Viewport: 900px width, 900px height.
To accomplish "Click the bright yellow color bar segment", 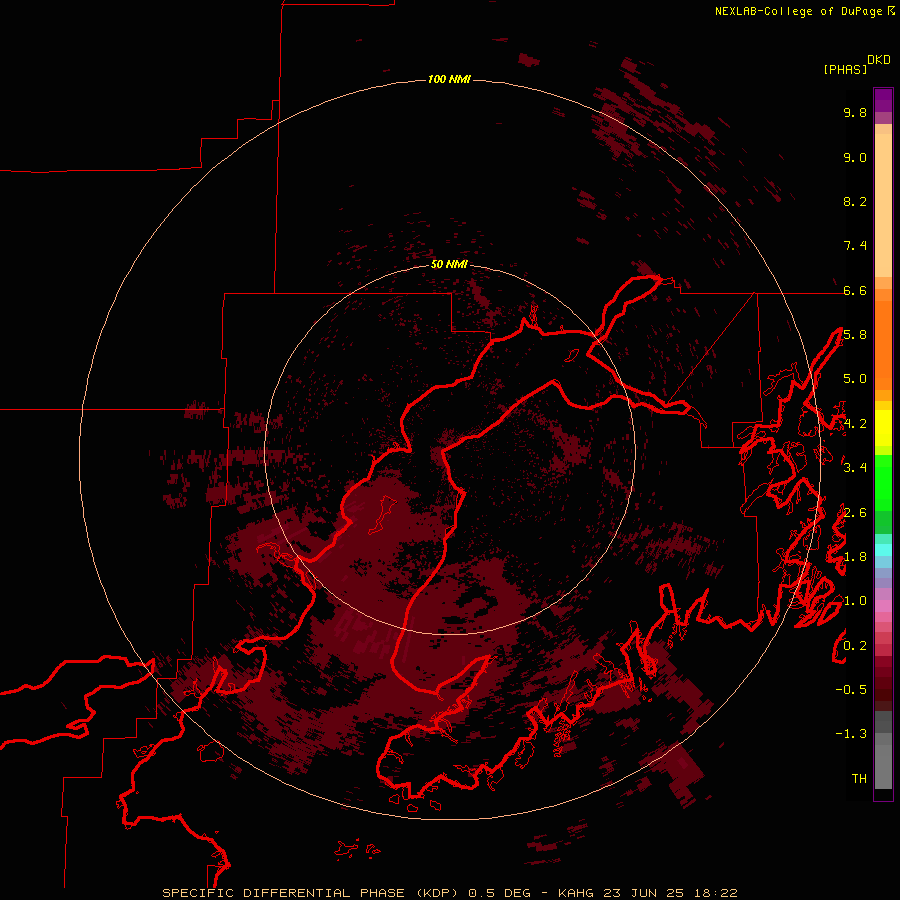I will (x=883, y=428).
